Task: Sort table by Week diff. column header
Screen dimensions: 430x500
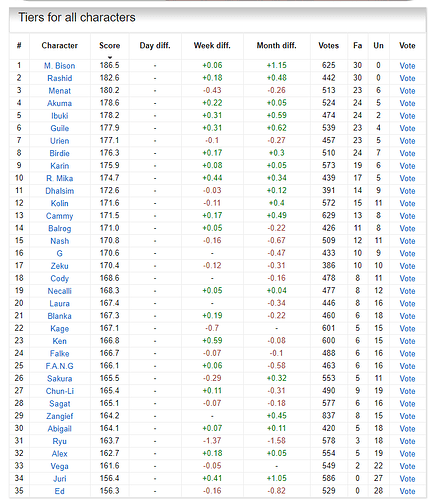Action: (x=212, y=46)
